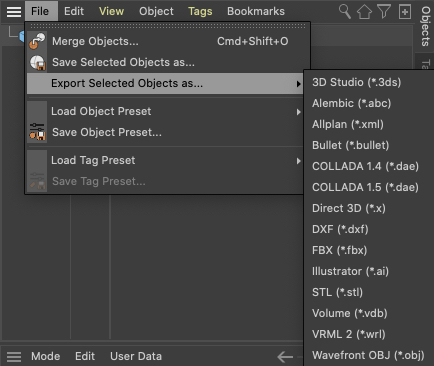Viewport: 434px width, 366px height.
Task: Export as Alembic (*.abc)
Action: 369,103
